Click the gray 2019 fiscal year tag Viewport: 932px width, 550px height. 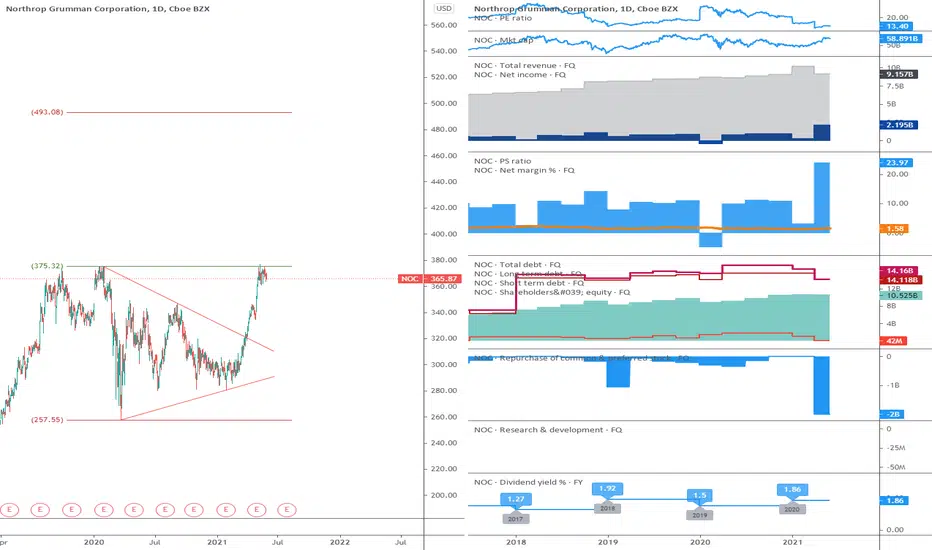(x=700, y=515)
